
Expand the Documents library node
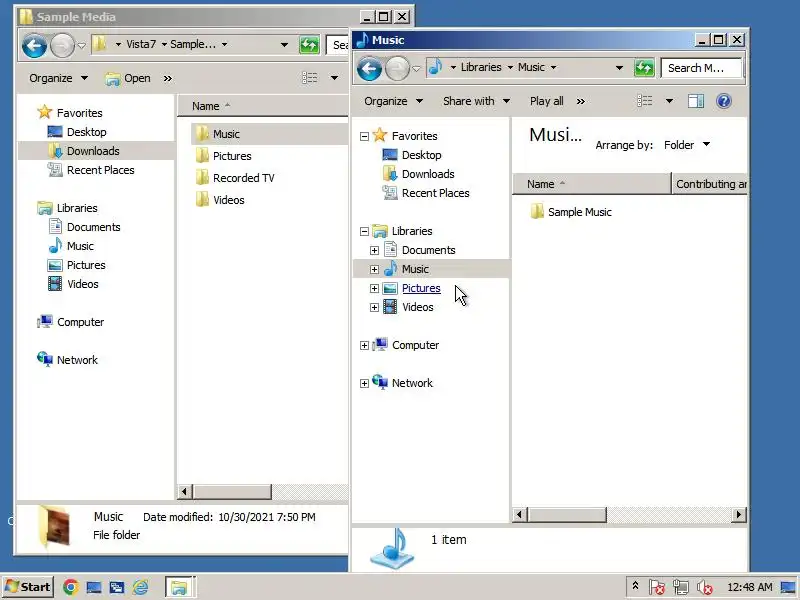(x=374, y=251)
